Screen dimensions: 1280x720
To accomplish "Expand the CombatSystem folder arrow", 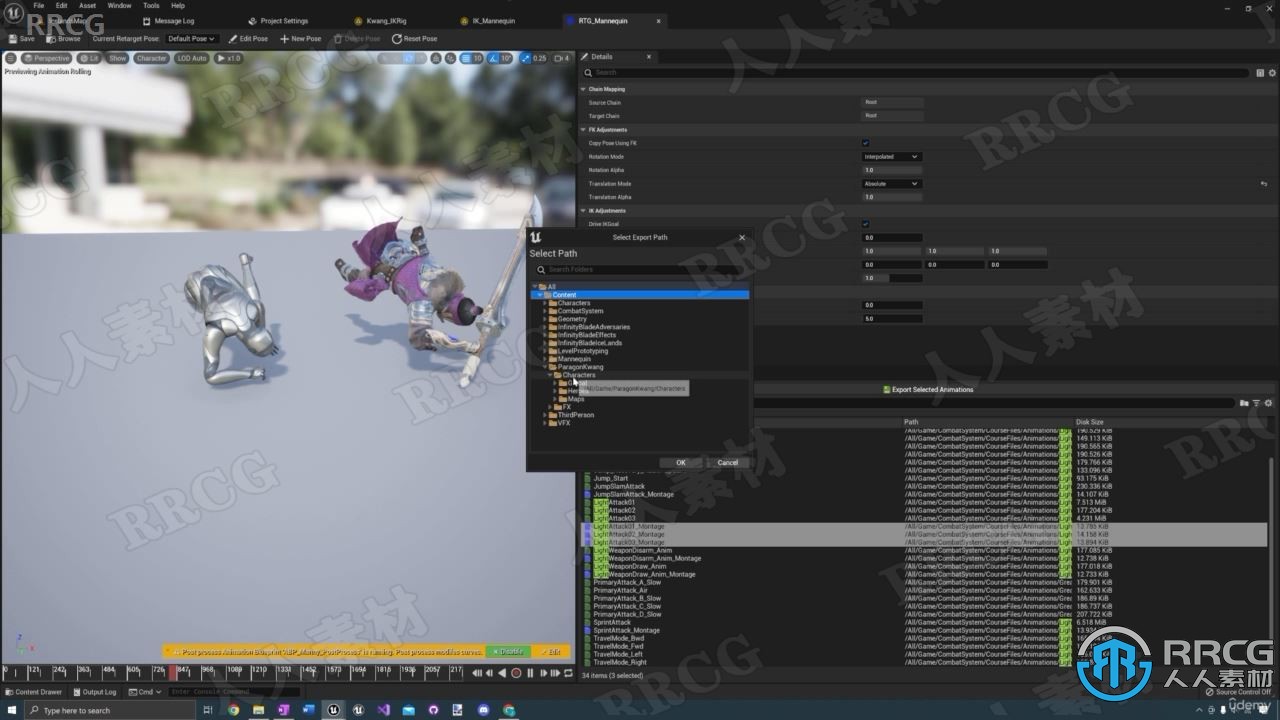I will point(545,311).
